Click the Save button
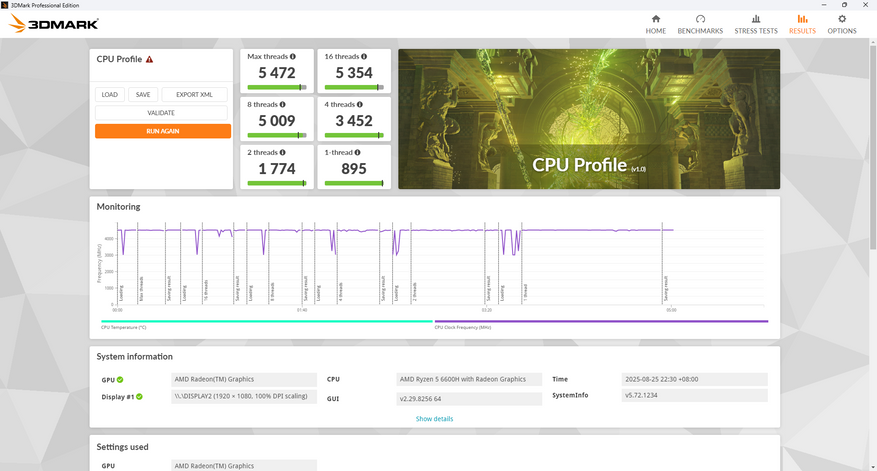 [143, 95]
